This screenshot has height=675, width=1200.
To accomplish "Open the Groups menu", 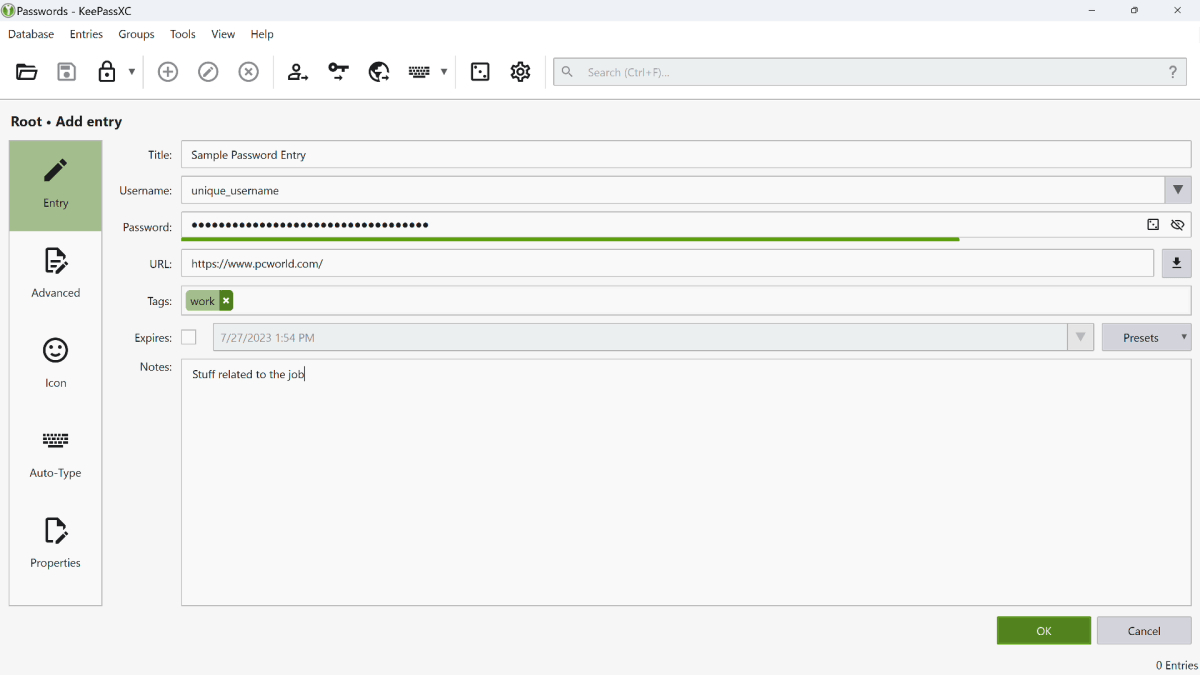I will click(136, 34).
